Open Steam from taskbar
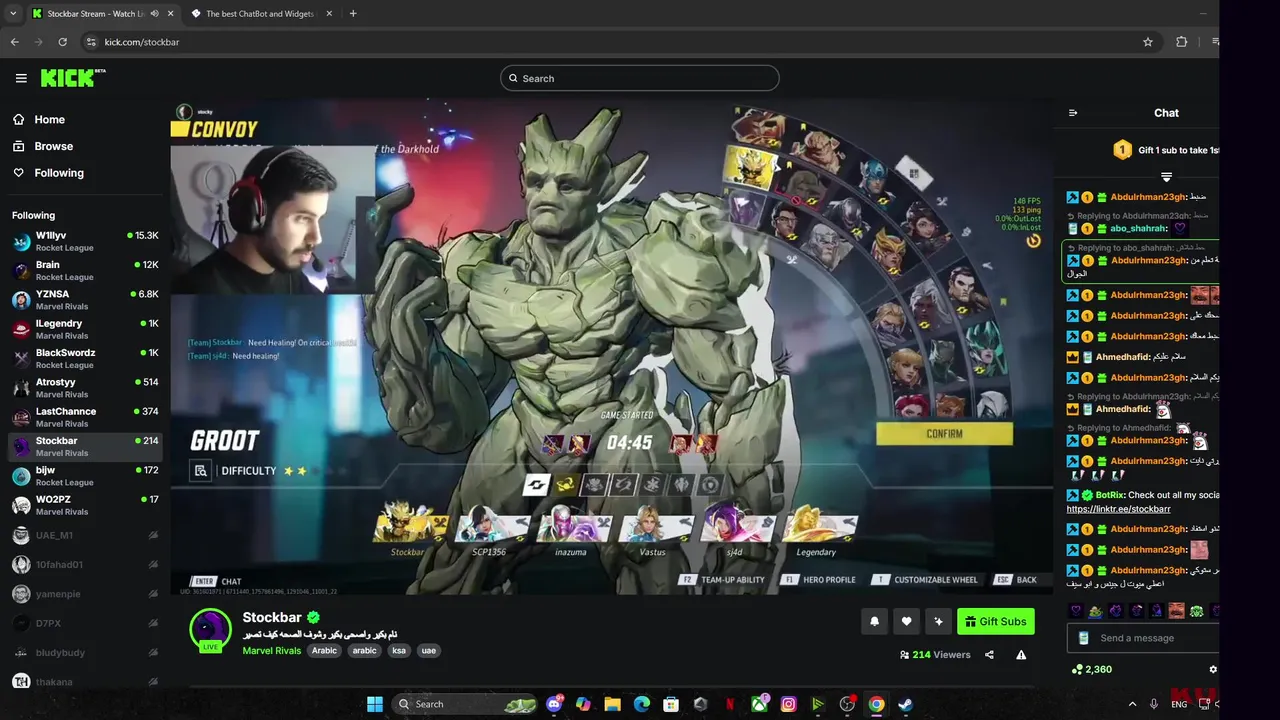 coord(905,704)
